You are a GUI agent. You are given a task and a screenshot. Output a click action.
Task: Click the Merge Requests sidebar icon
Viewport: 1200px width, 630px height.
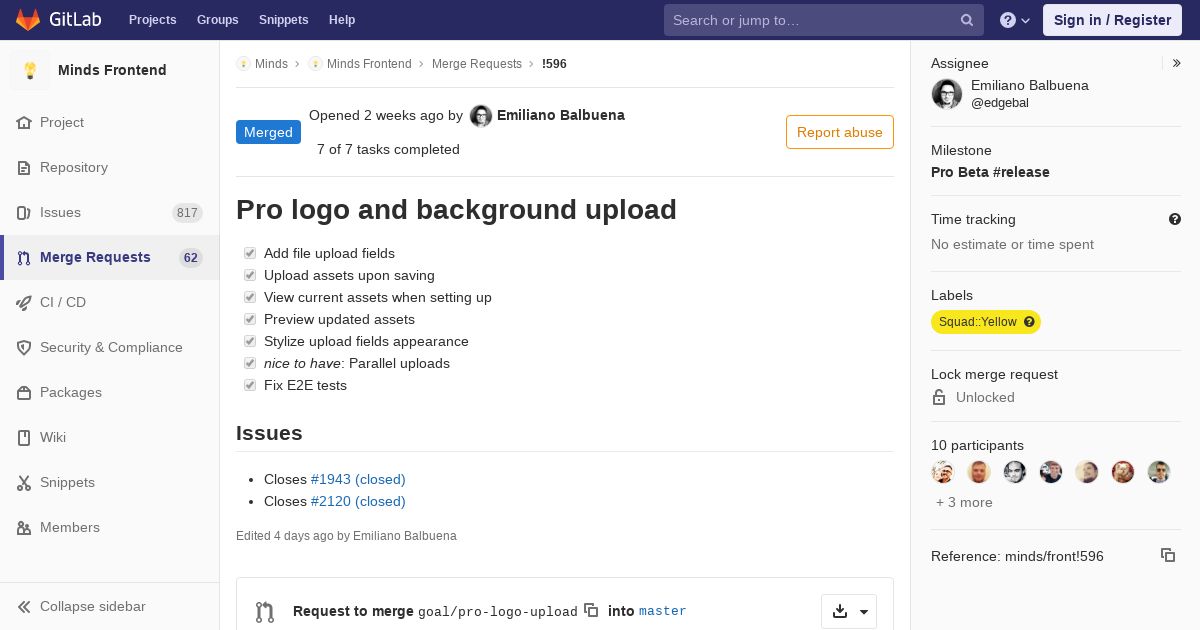click(x=24, y=258)
